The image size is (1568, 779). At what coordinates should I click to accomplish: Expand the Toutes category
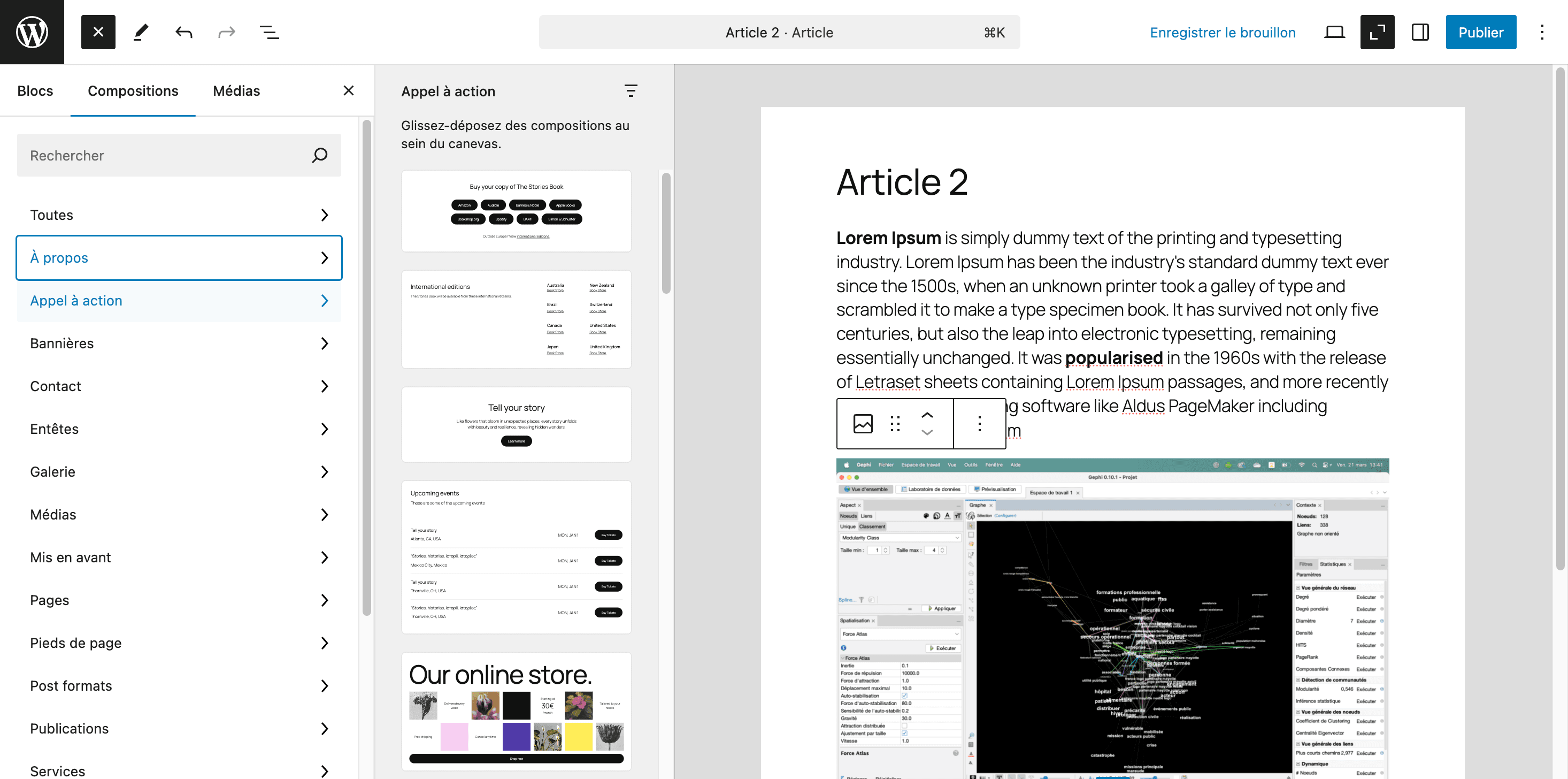(x=179, y=215)
